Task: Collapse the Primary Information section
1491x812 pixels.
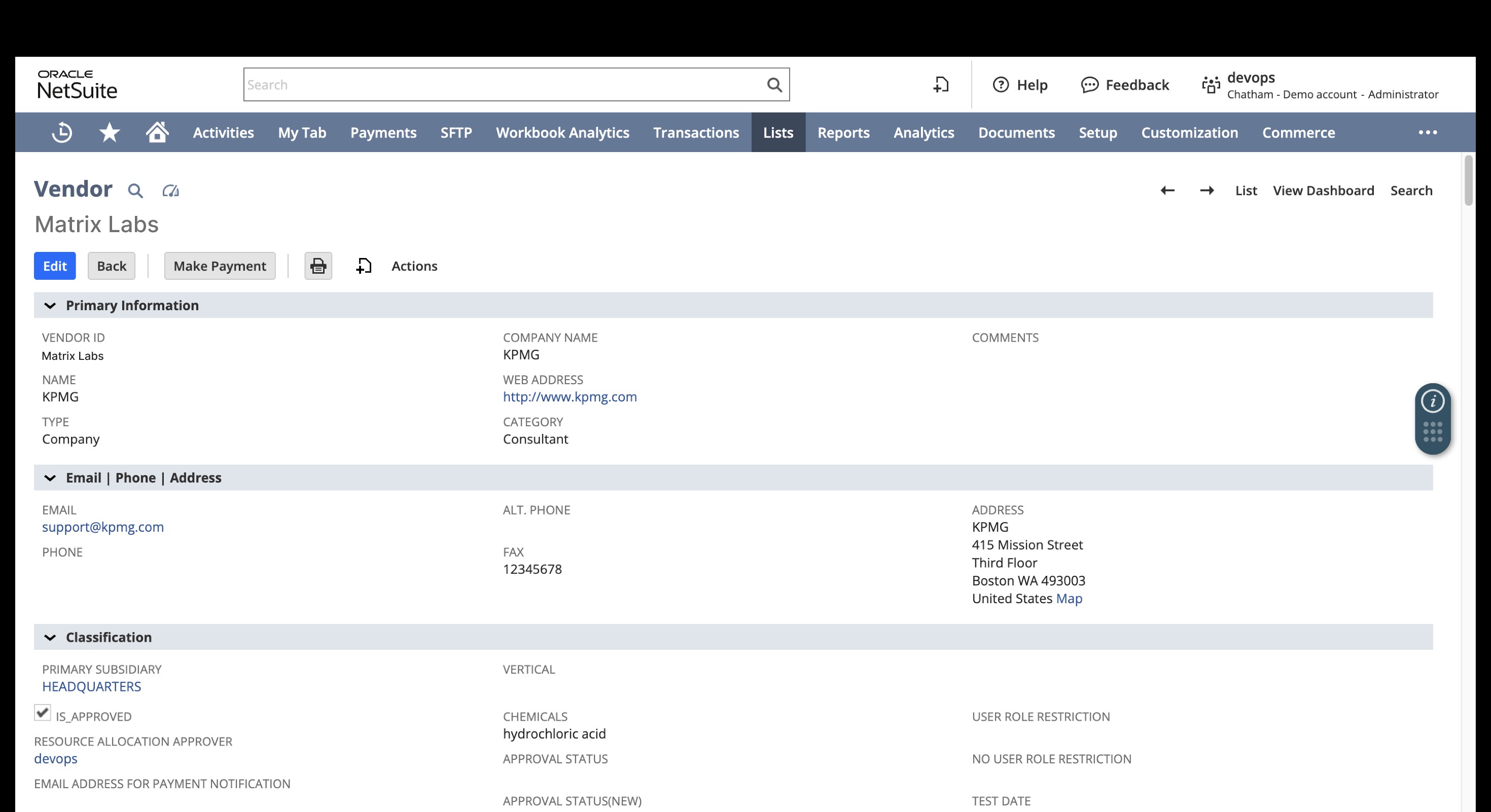Action: [50, 306]
